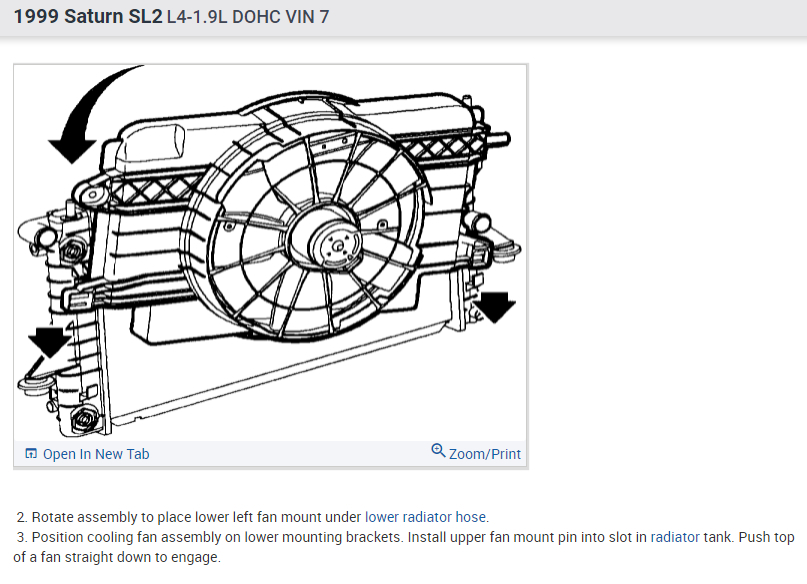The image size is (807, 584).
Task: Open the radiator link in step 3
Action: coord(675,537)
